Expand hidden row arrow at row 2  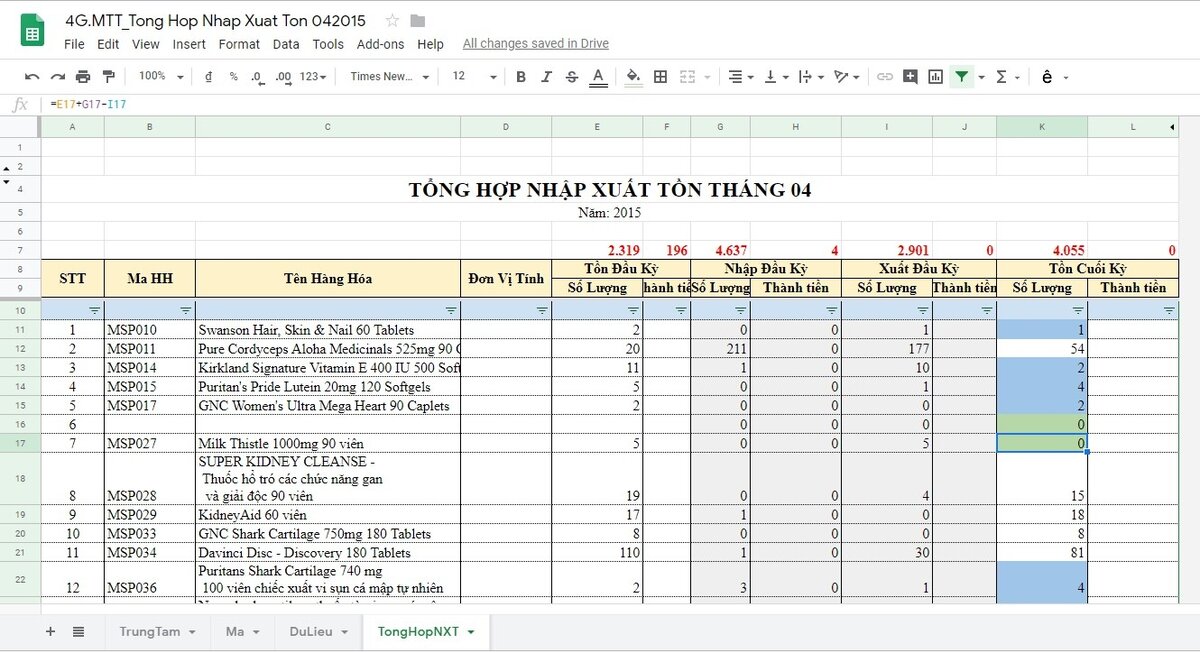click(x=6, y=167)
